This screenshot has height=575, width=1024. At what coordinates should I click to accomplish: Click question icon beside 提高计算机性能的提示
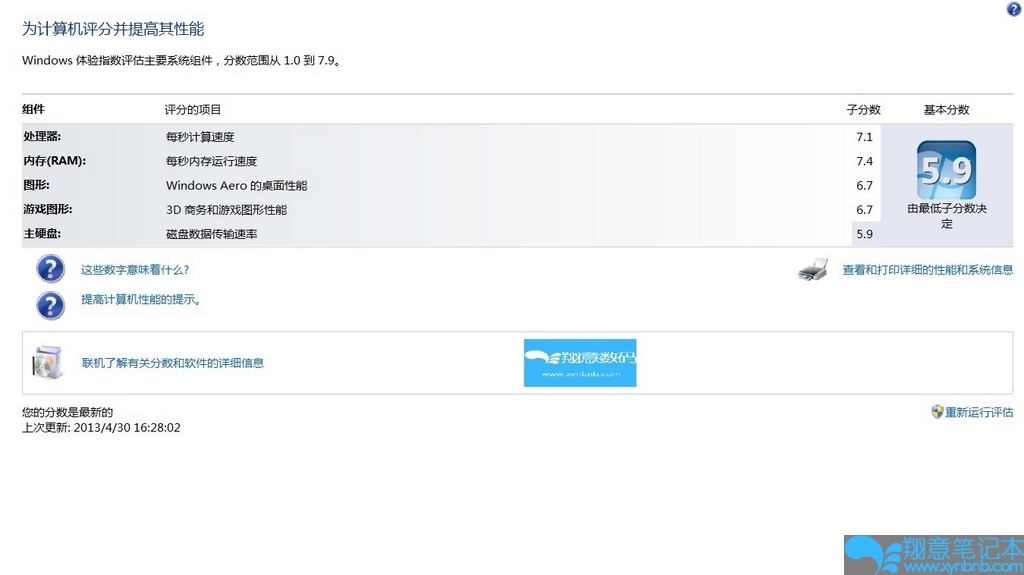coord(50,305)
